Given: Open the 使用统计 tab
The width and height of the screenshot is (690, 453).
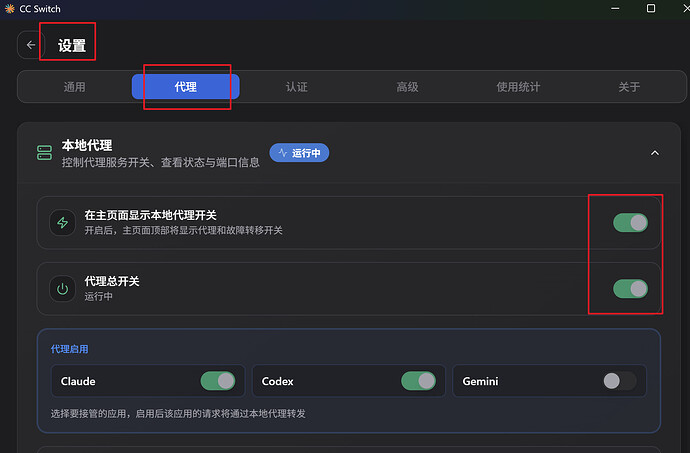Looking at the screenshot, I should click(518, 87).
